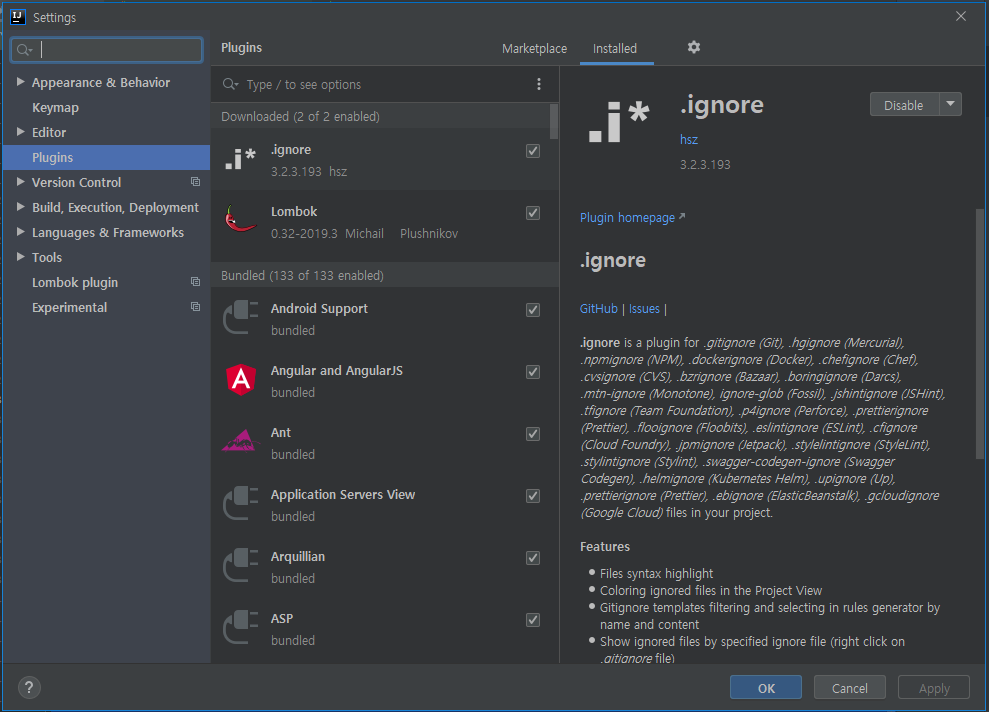Expand the Version Control tree arrow

pos(20,182)
